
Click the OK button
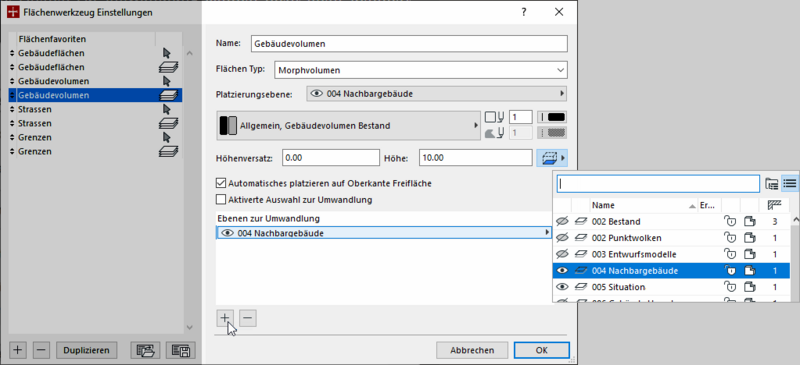541,350
